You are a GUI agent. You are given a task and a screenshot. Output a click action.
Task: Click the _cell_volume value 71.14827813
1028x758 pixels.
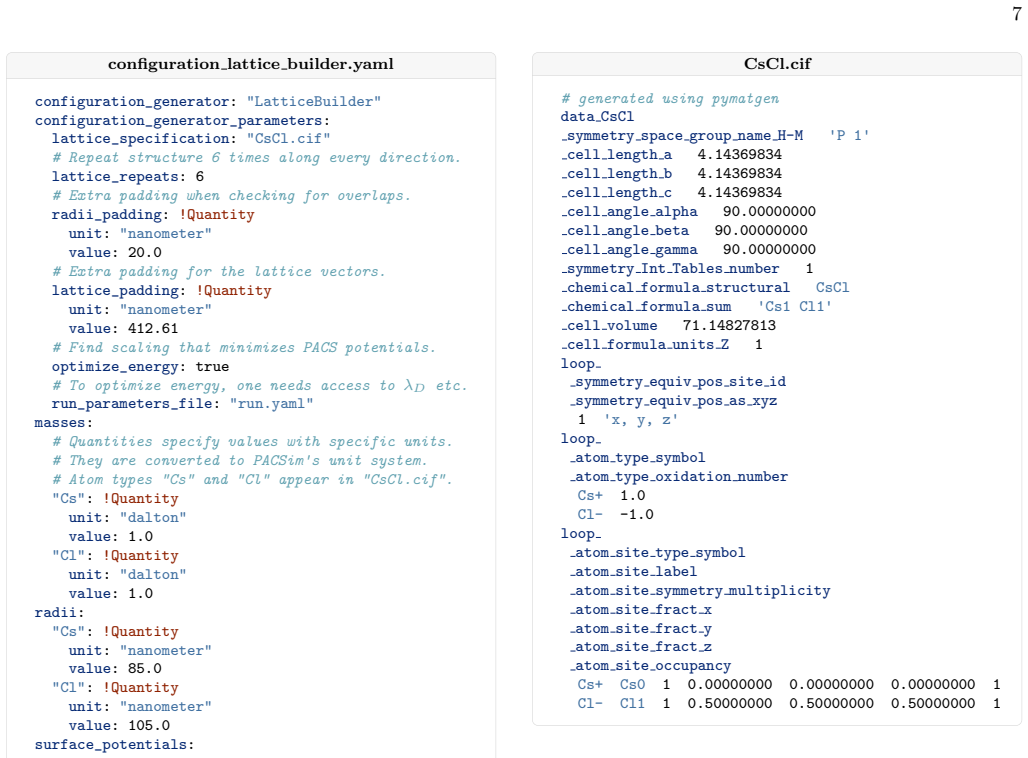click(x=729, y=326)
